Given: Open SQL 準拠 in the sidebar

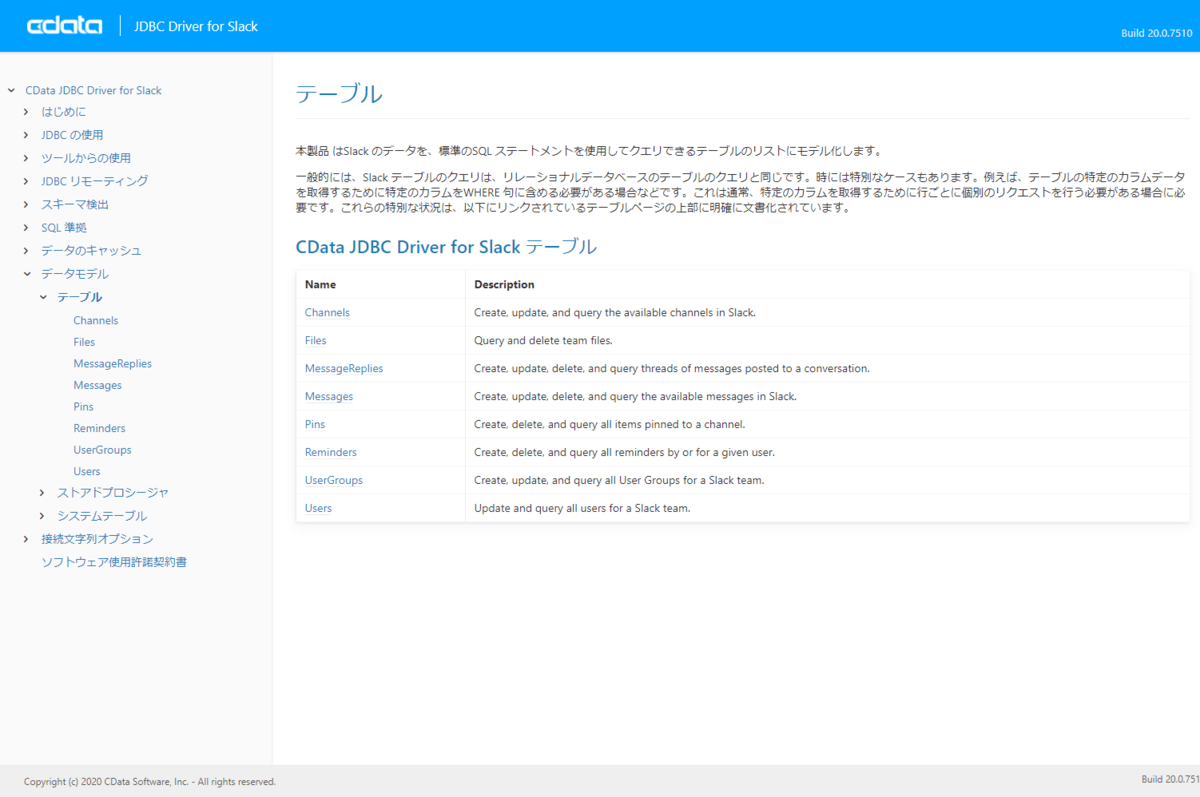Looking at the screenshot, I should [x=64, y=227].
